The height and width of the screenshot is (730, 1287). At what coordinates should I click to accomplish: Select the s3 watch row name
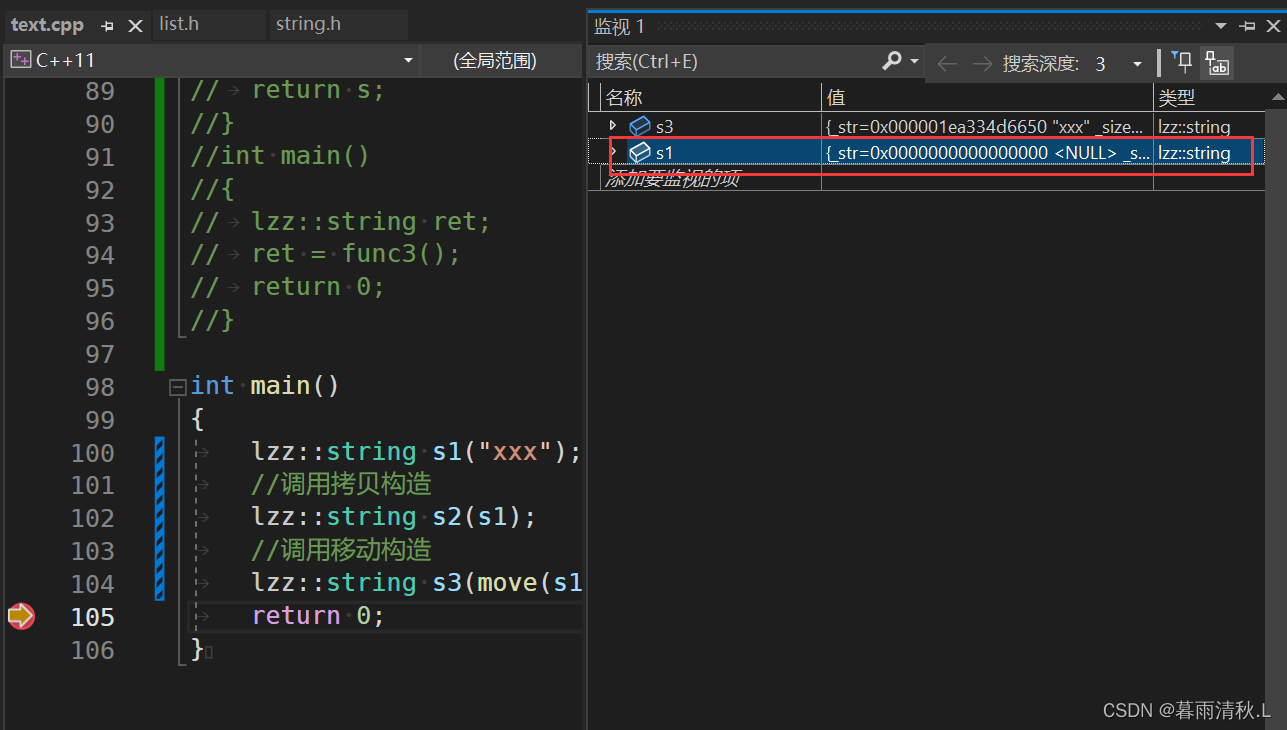point(665,127)
